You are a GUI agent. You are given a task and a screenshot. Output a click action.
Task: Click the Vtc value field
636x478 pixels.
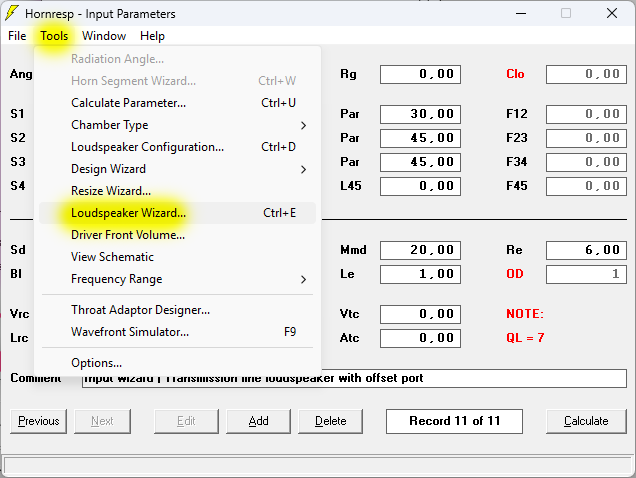(420, 314)
